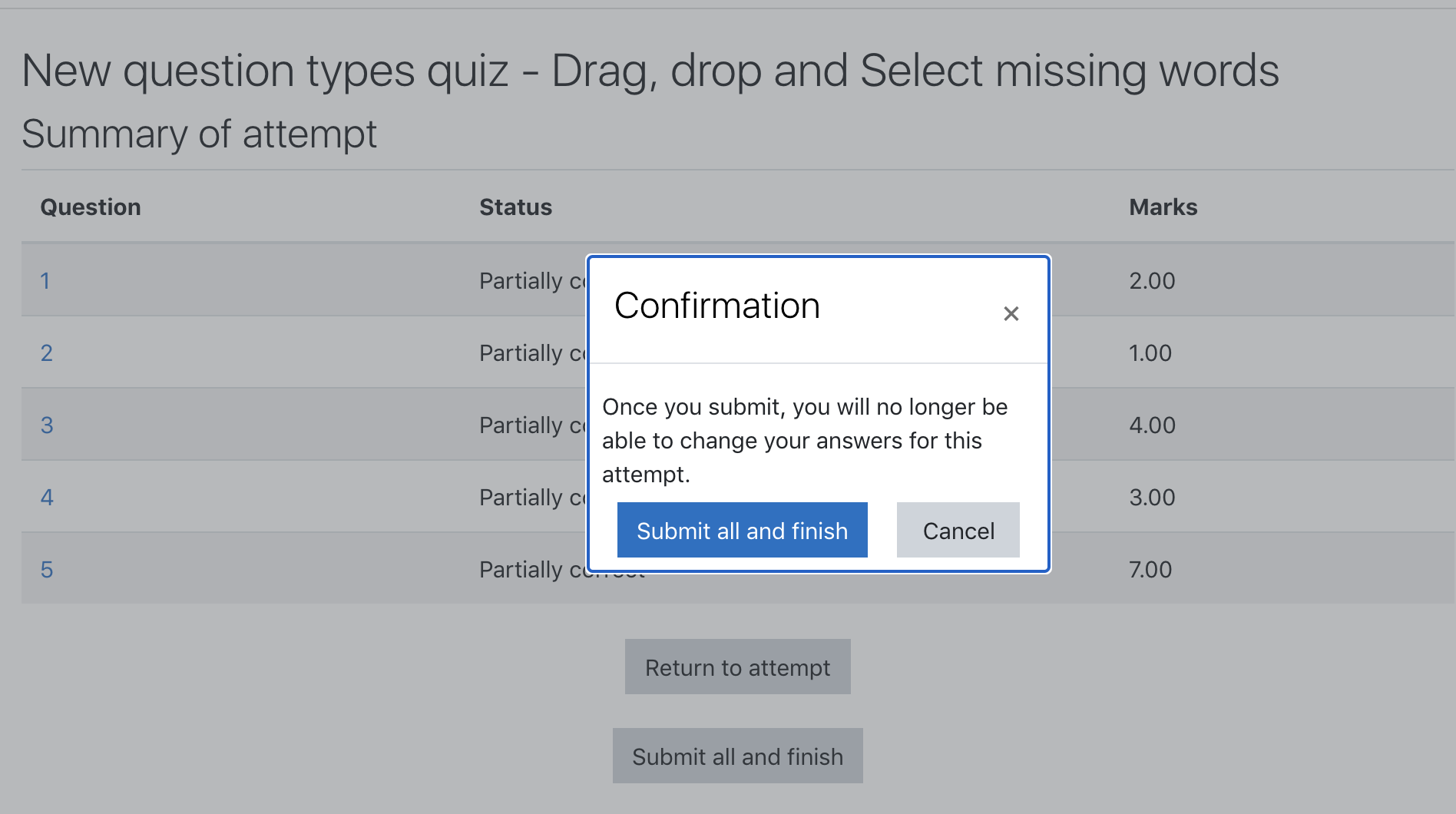Close the Confirmation dialog with the X icon
1456x814 pixels.
tap(1011, 313)
